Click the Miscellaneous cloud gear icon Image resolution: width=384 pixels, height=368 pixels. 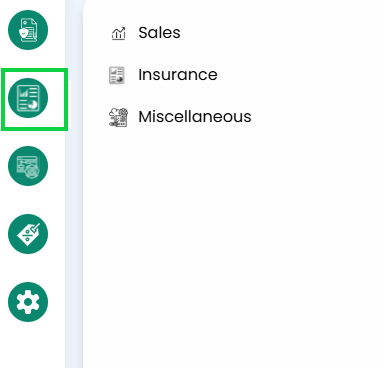coord(118,117)
